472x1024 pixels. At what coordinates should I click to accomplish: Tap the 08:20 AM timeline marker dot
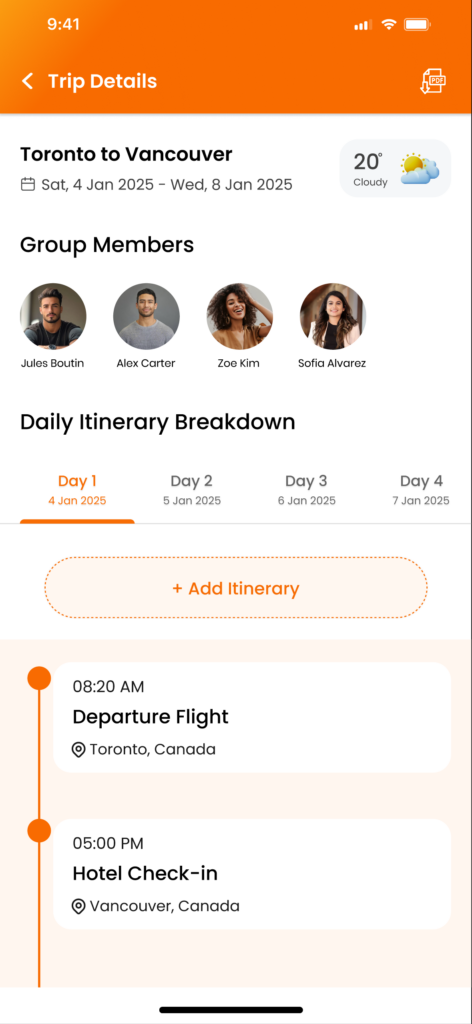39,677
